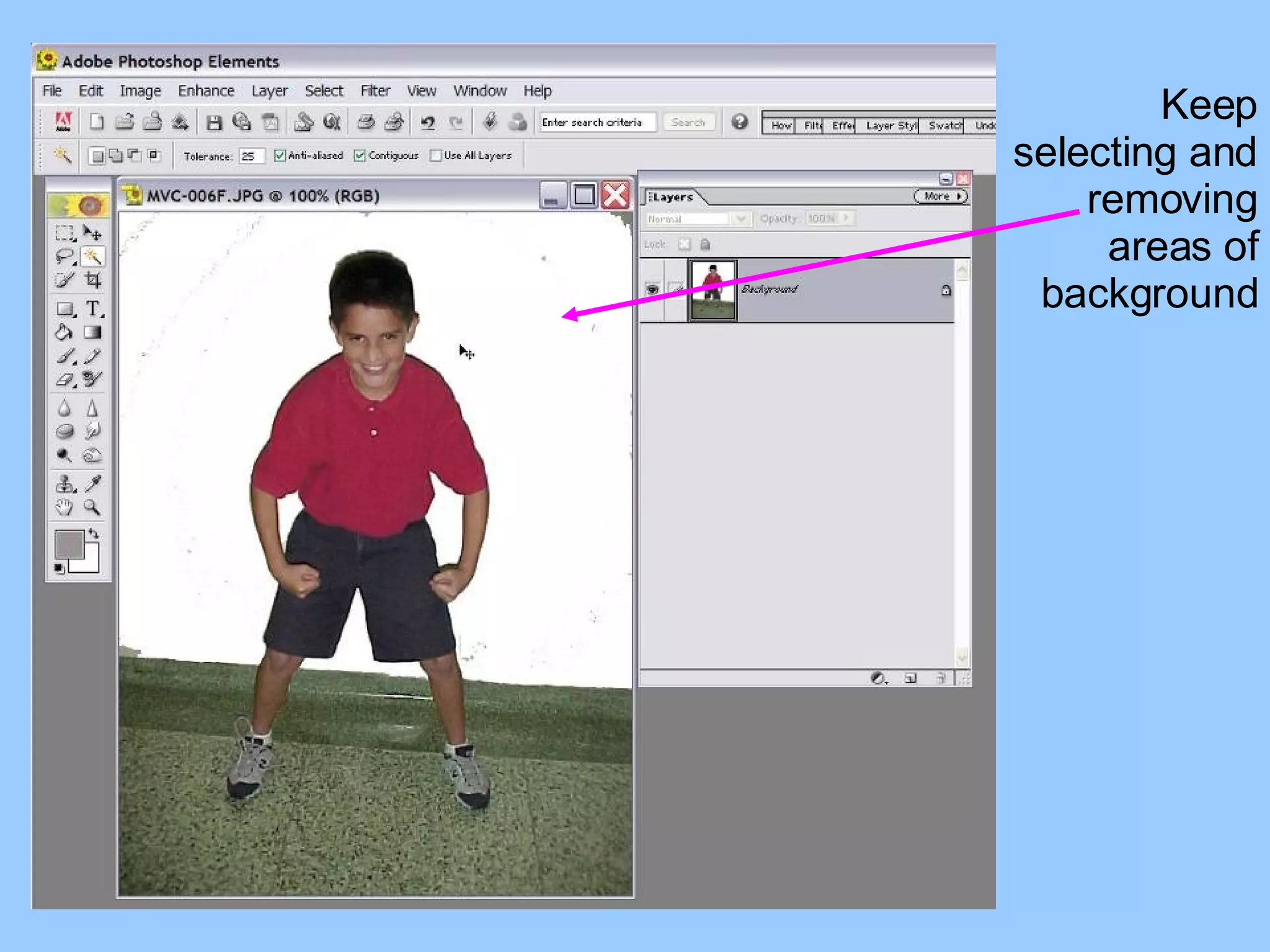This screenshot has height=952, width=1270.
Task: Click the Print icon in shortcuts bar
Action: pos(366,122)
